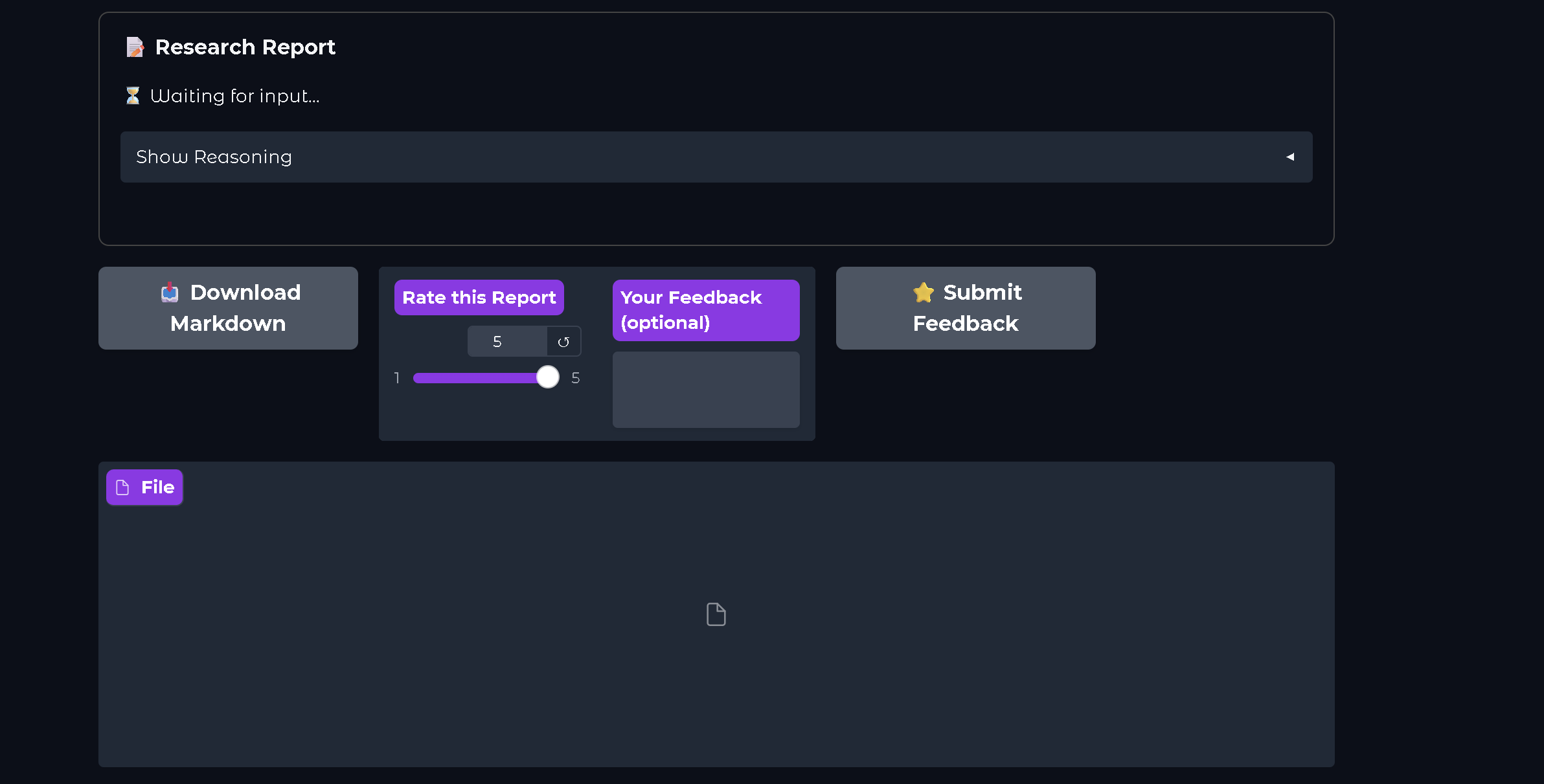The image size is (1544, 784).
Task: Click the Research Report heading text
Action: click(245, 47)
